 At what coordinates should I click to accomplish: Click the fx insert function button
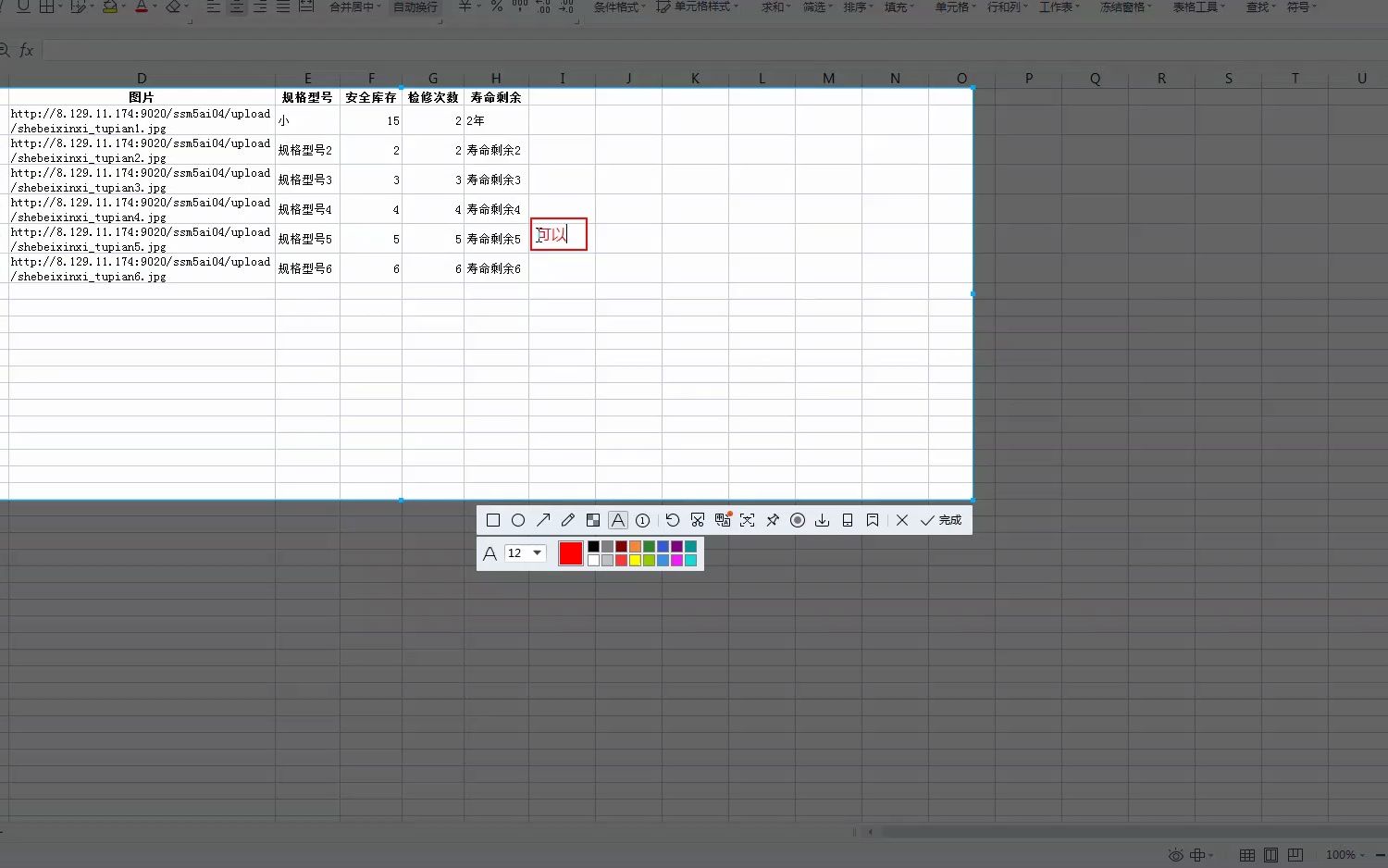[x=27, y=50]
